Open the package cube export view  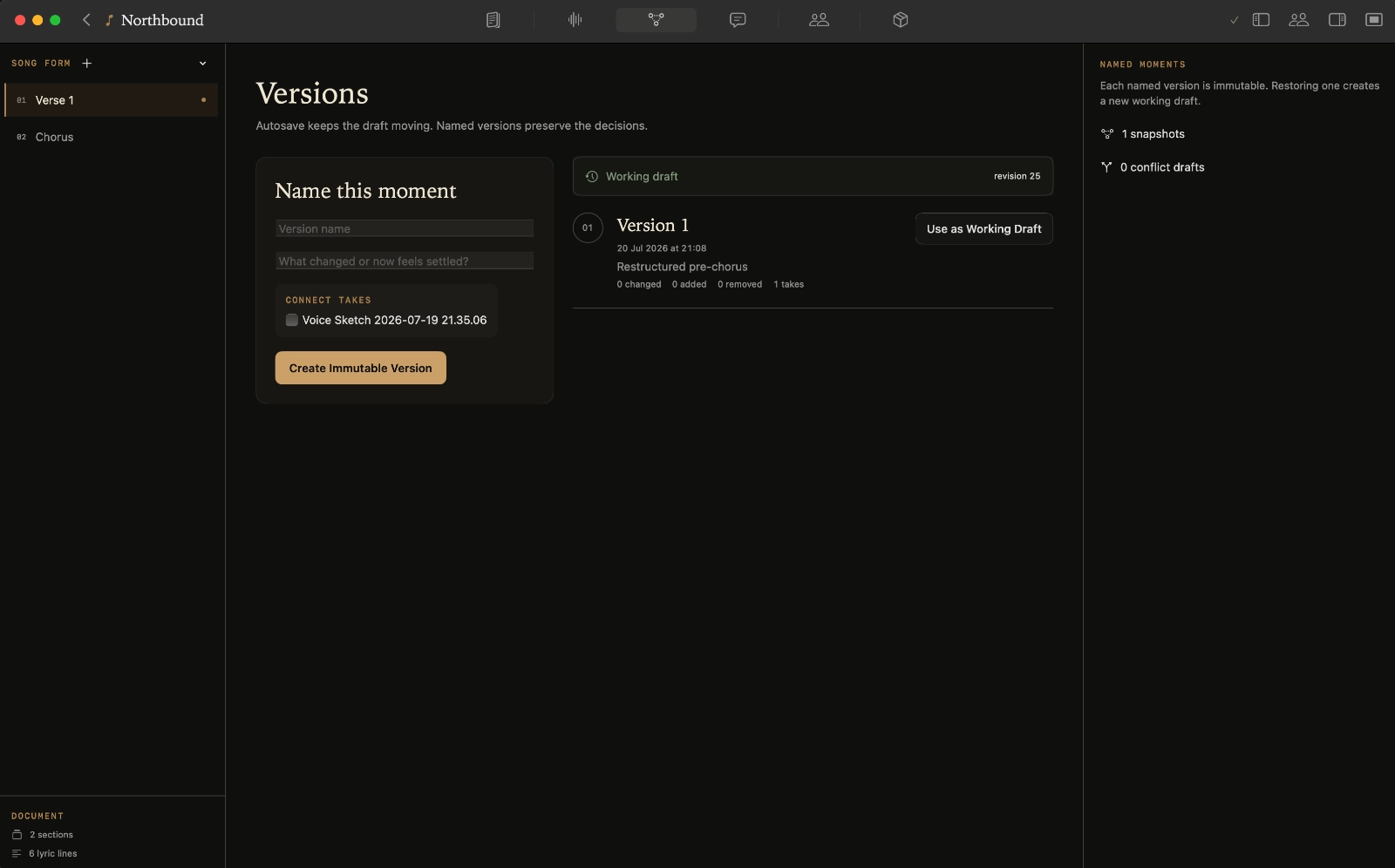click(901, 20)
